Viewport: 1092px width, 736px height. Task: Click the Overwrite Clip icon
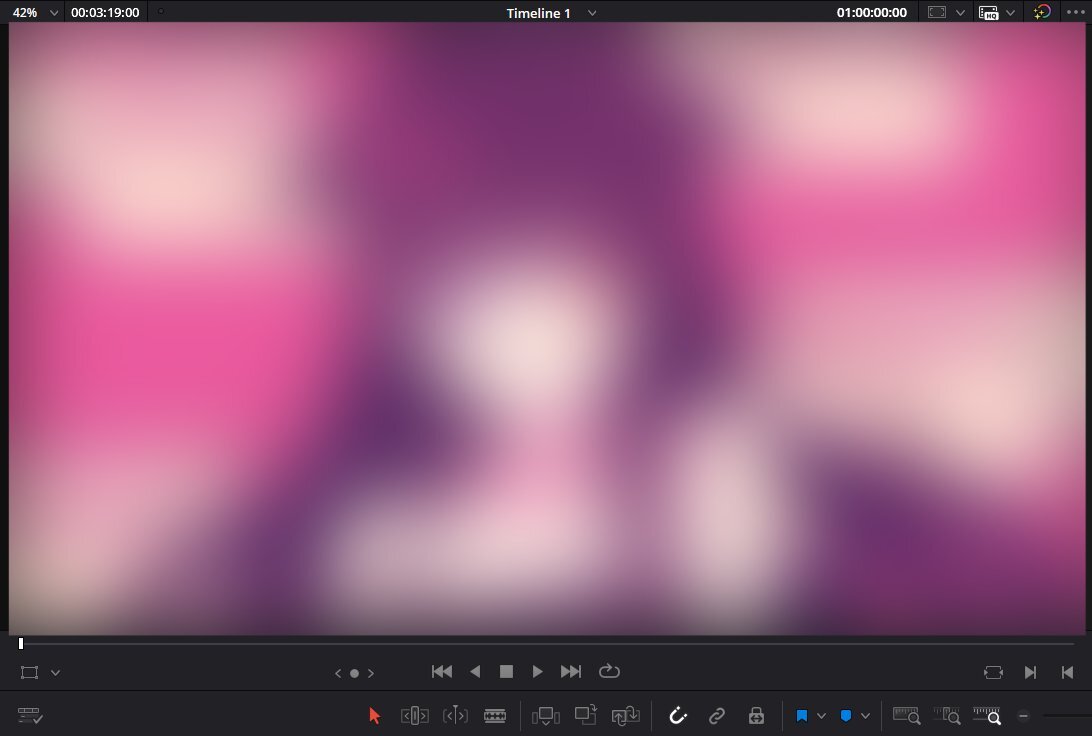586,715
